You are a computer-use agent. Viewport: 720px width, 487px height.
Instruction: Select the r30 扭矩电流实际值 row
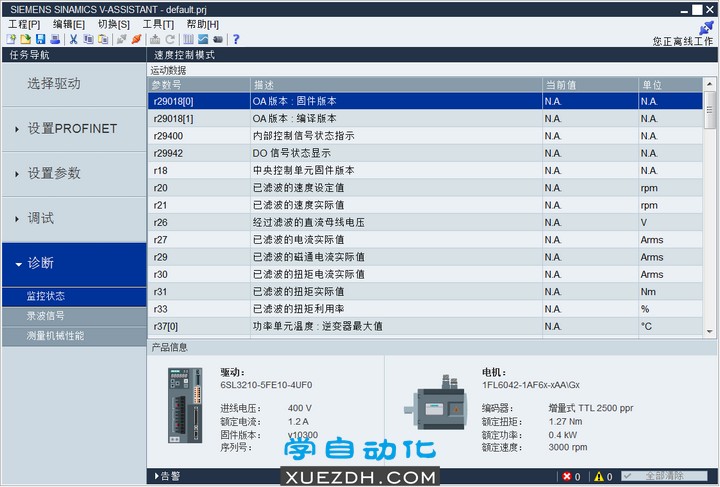[425, 274]
